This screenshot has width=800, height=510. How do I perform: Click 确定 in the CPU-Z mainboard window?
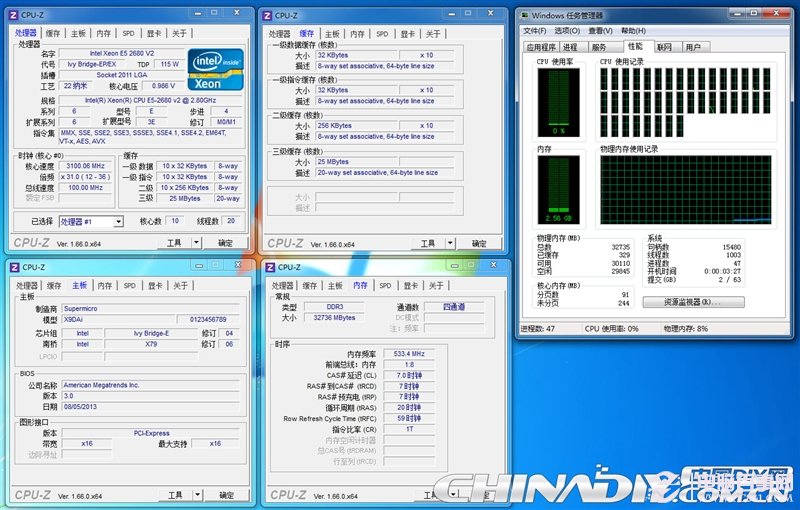point(227,495)
